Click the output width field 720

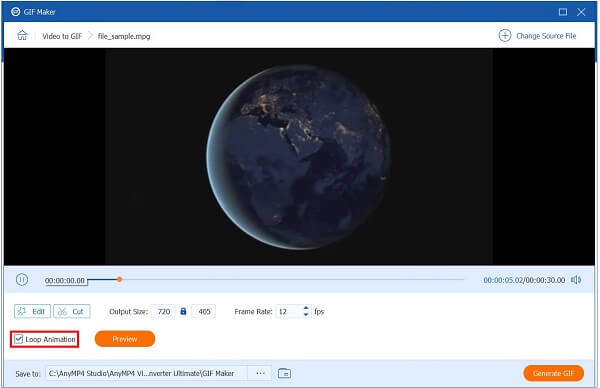click(163, 311)
